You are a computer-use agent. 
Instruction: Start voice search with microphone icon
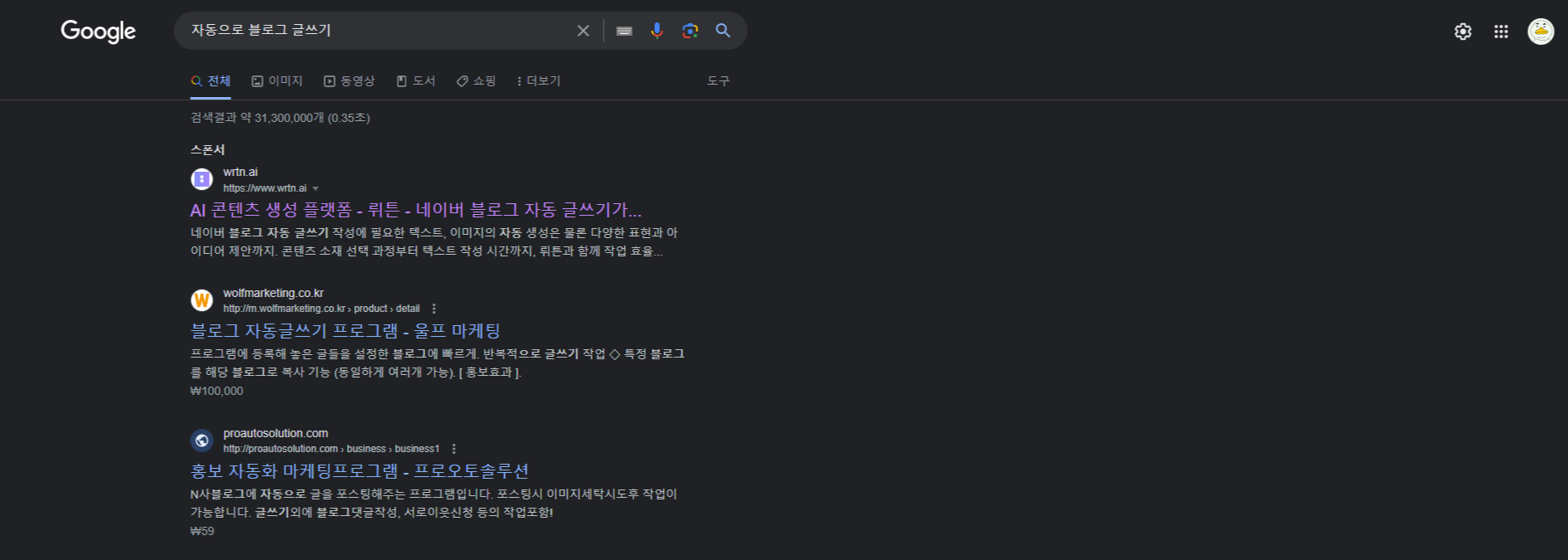657,31
